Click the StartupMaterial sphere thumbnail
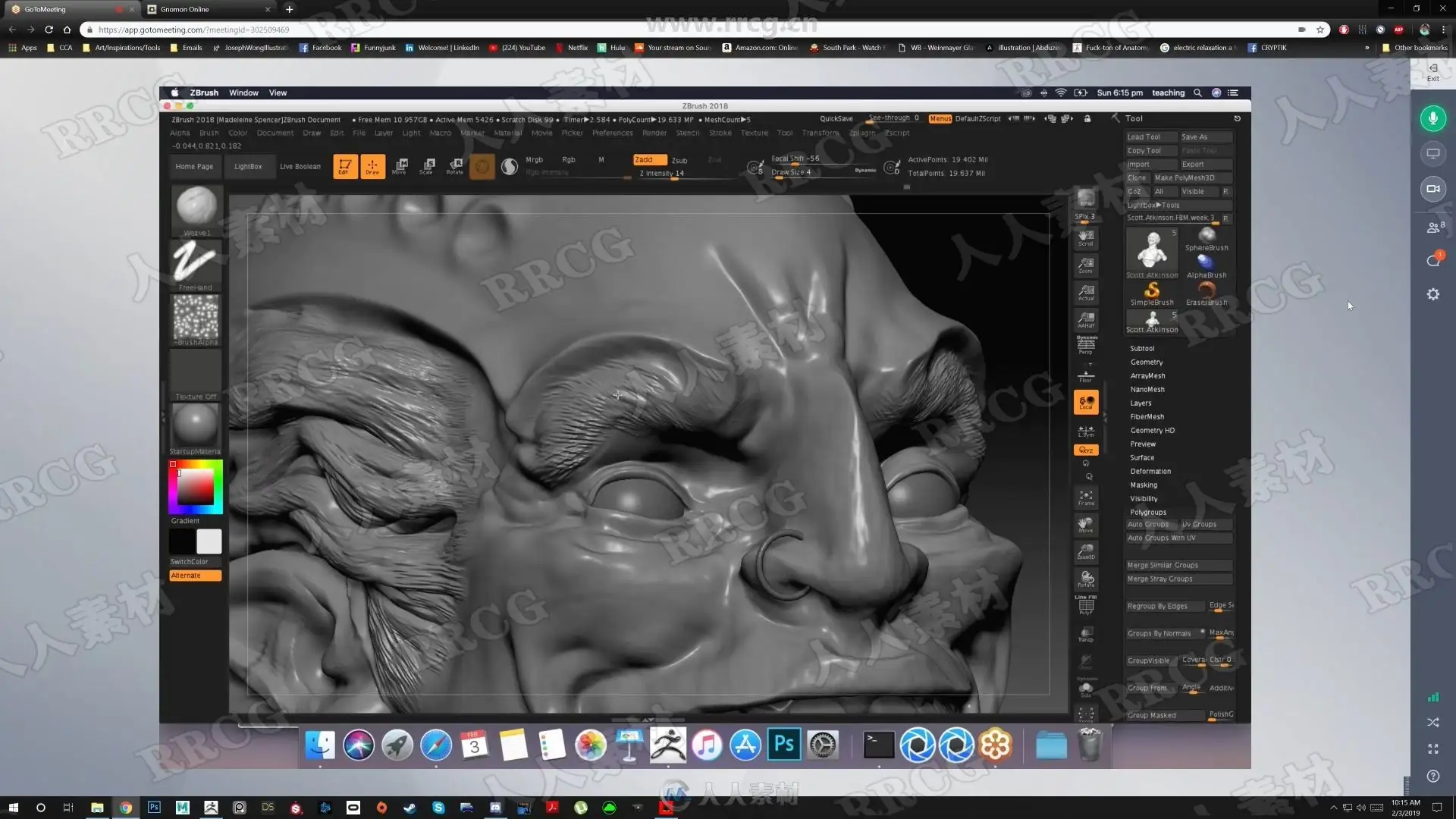1456x819 pixels. [x=195, y=423]
